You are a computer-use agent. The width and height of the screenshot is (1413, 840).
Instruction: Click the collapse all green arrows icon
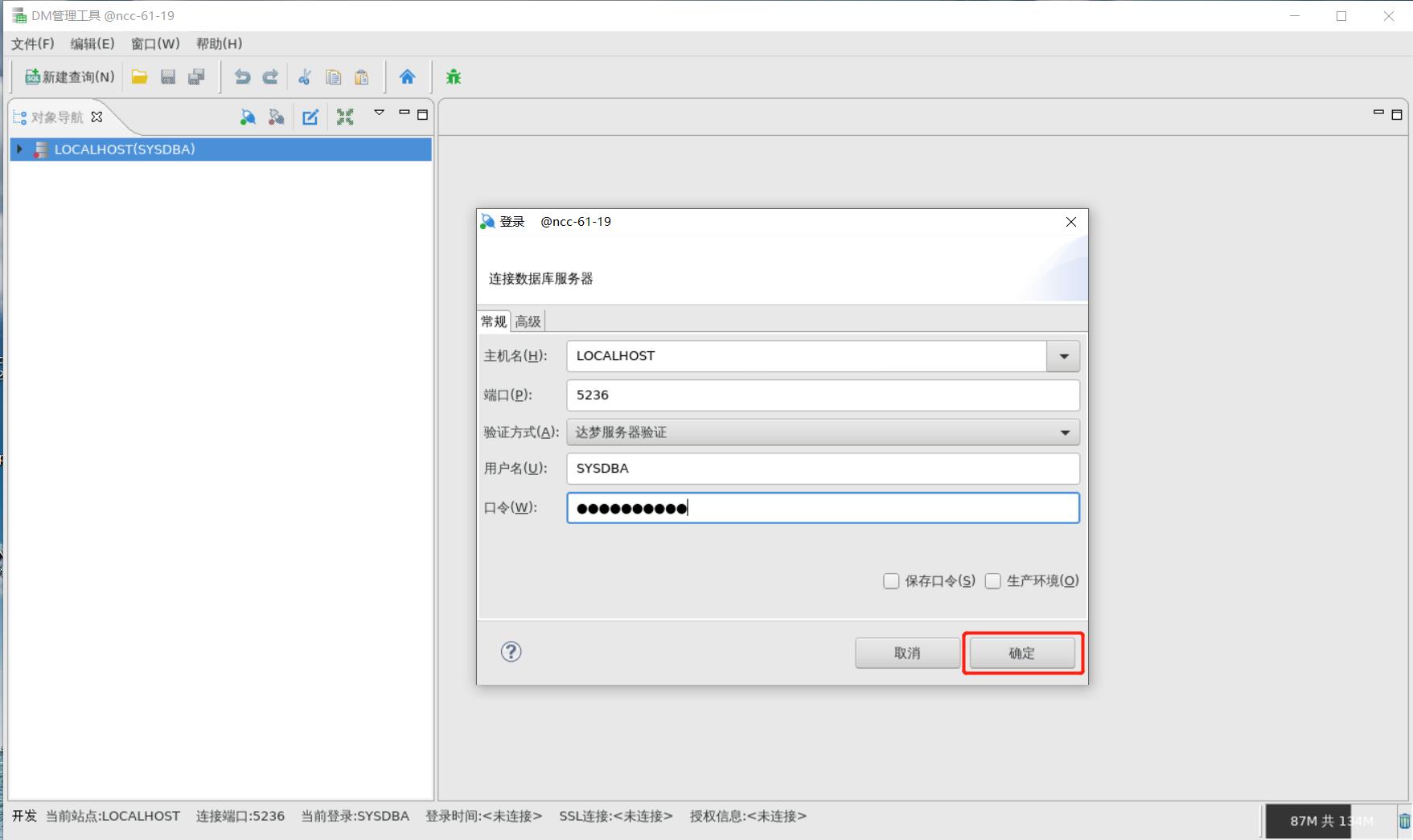pyautogui.click(x=345, y=117)
